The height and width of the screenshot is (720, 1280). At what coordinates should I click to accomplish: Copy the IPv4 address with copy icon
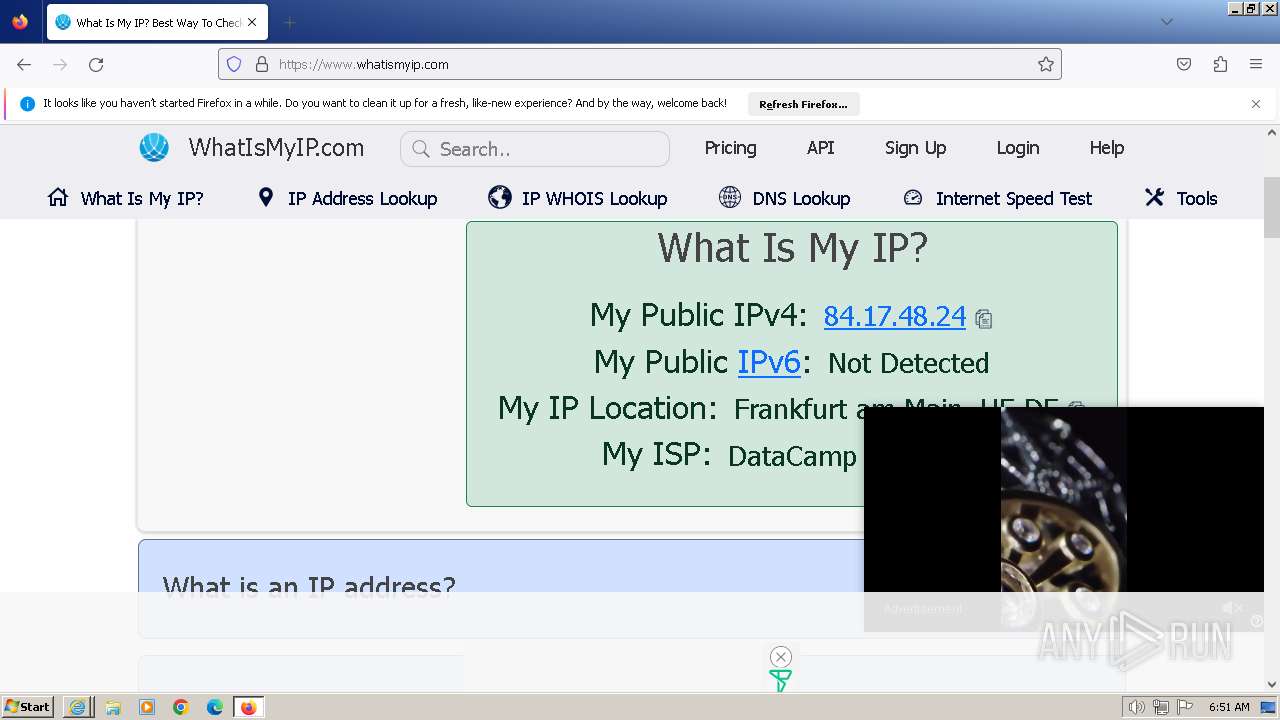pos(984,319)
